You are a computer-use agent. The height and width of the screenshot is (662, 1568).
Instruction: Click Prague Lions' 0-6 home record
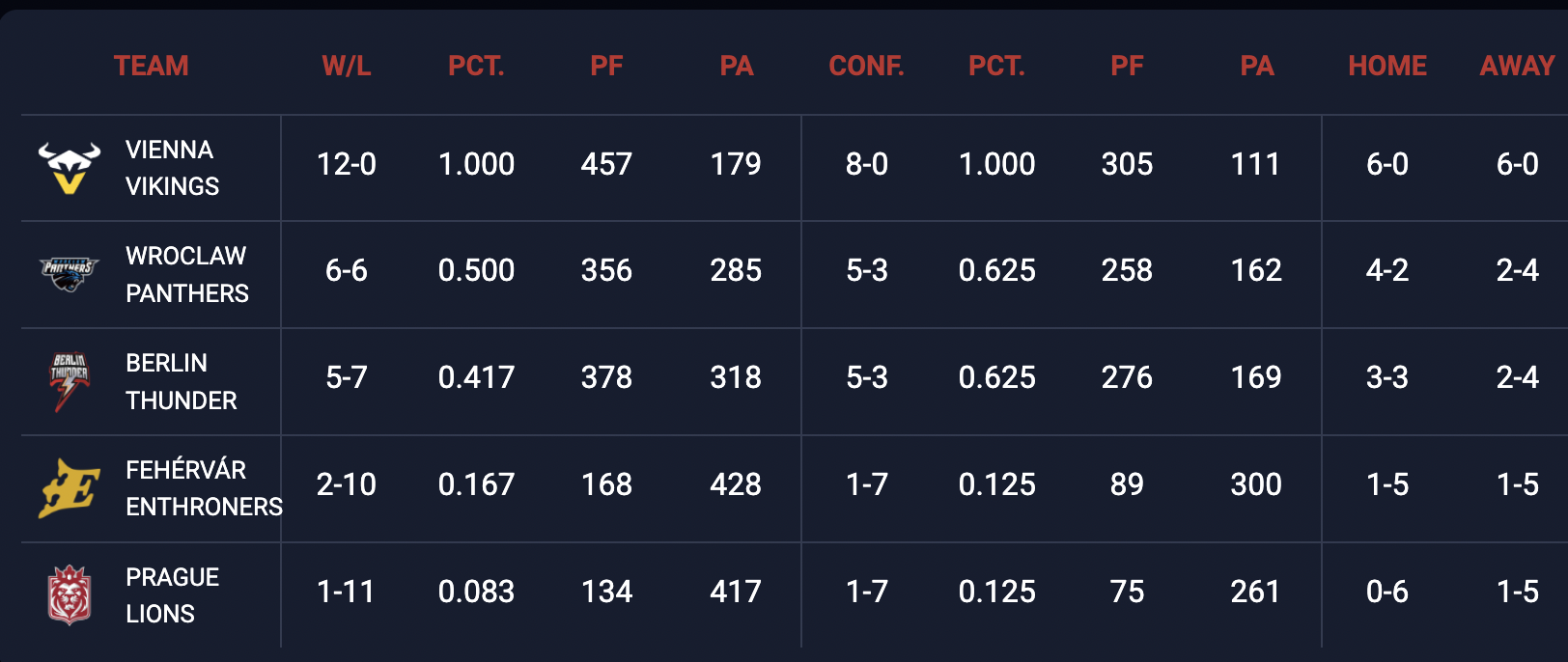(1386, 592)
